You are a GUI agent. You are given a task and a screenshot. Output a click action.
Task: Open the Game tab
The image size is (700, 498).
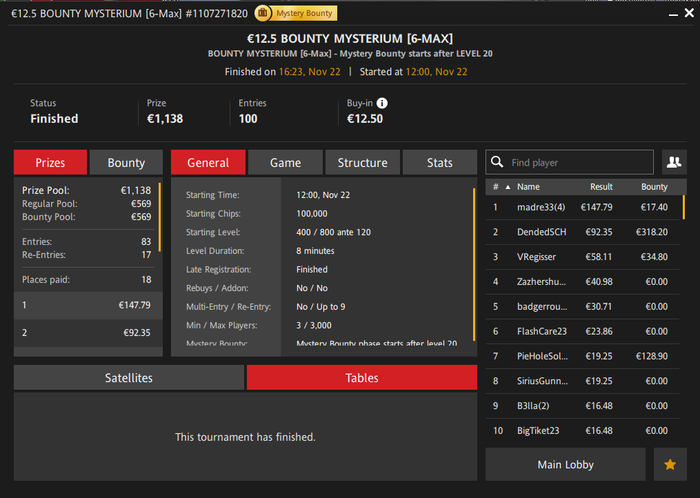click(285, 162)
